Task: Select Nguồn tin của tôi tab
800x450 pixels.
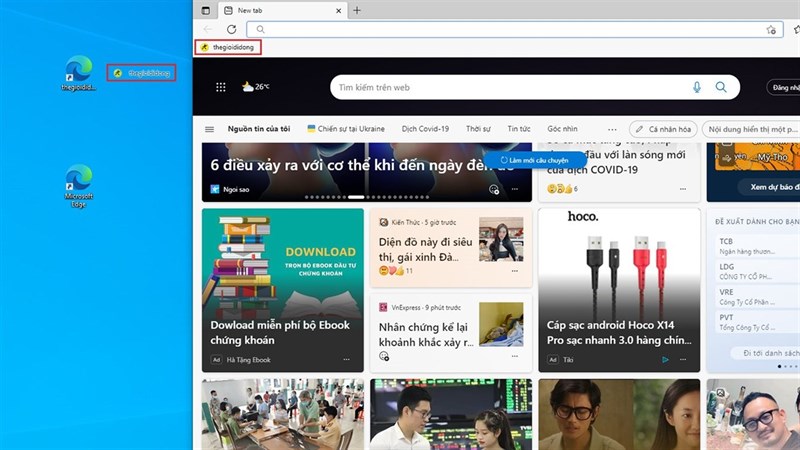Action: 259,129
